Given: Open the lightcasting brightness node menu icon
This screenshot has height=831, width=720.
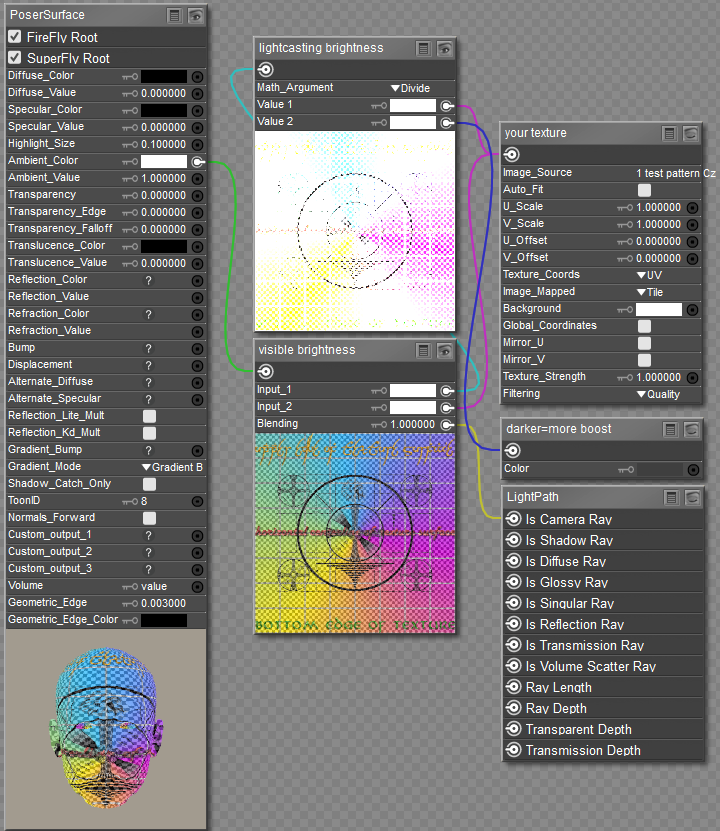Looking at the screenshot, I should tap(424, 48).
